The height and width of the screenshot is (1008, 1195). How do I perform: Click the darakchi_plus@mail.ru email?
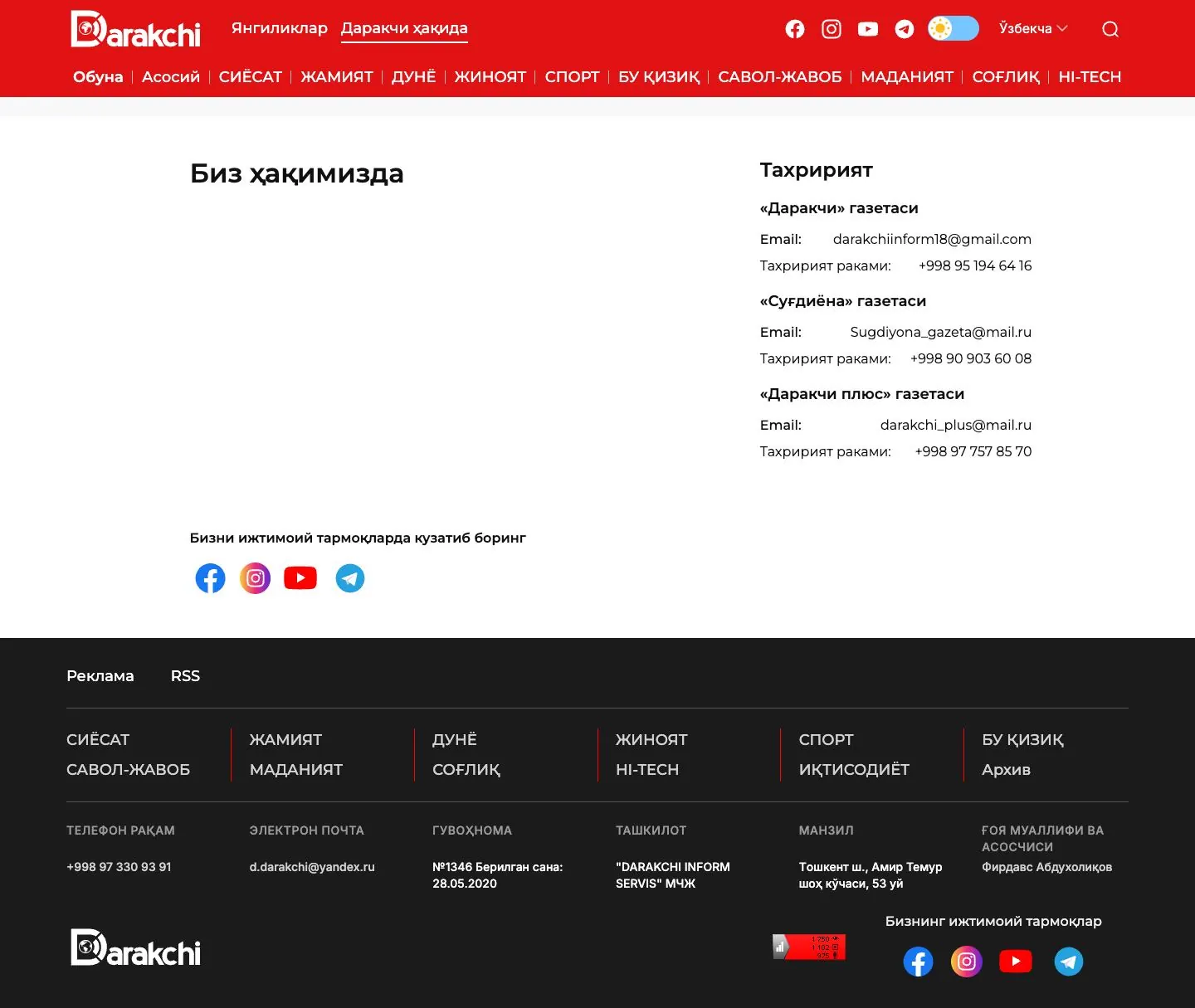(956, 425)
